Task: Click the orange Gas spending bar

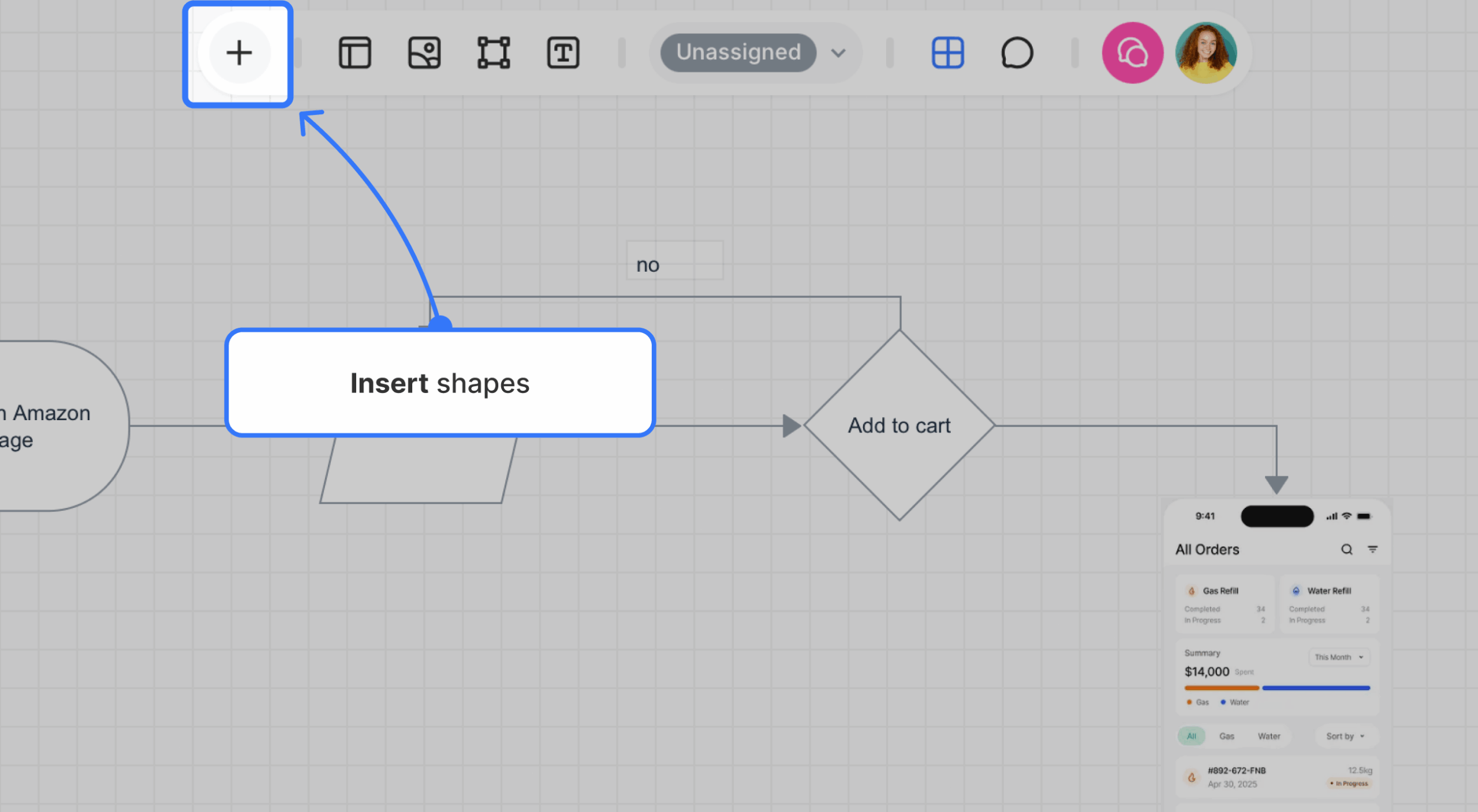Action: click(x=1221, y=688)
